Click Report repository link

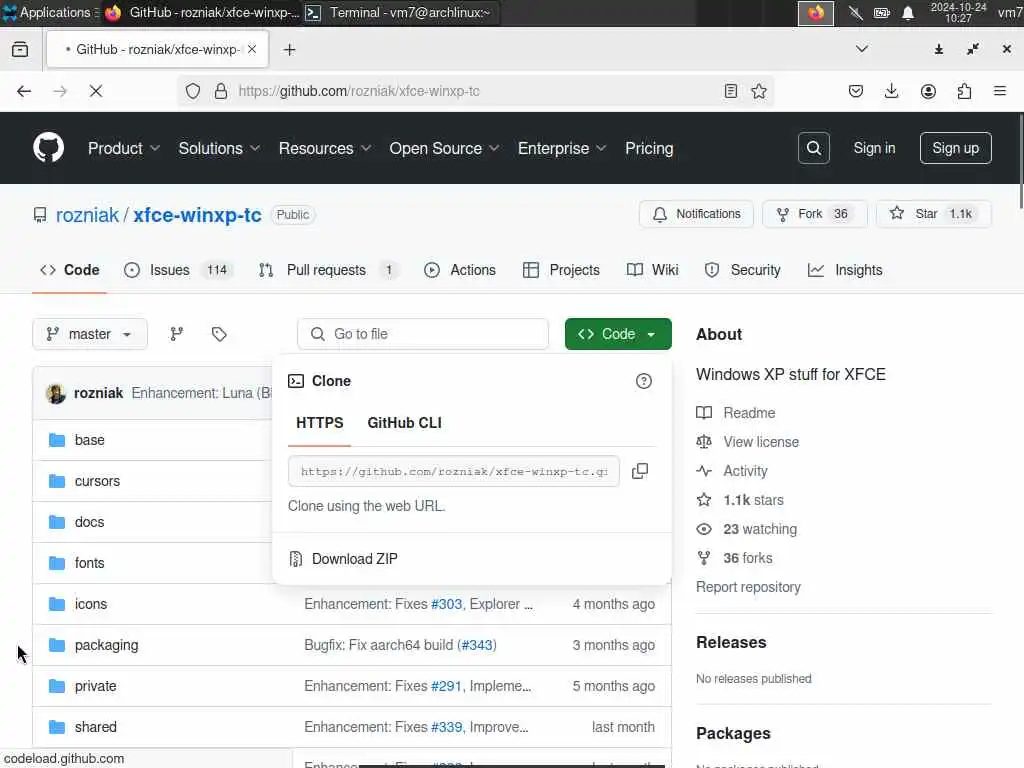(748, 587)
